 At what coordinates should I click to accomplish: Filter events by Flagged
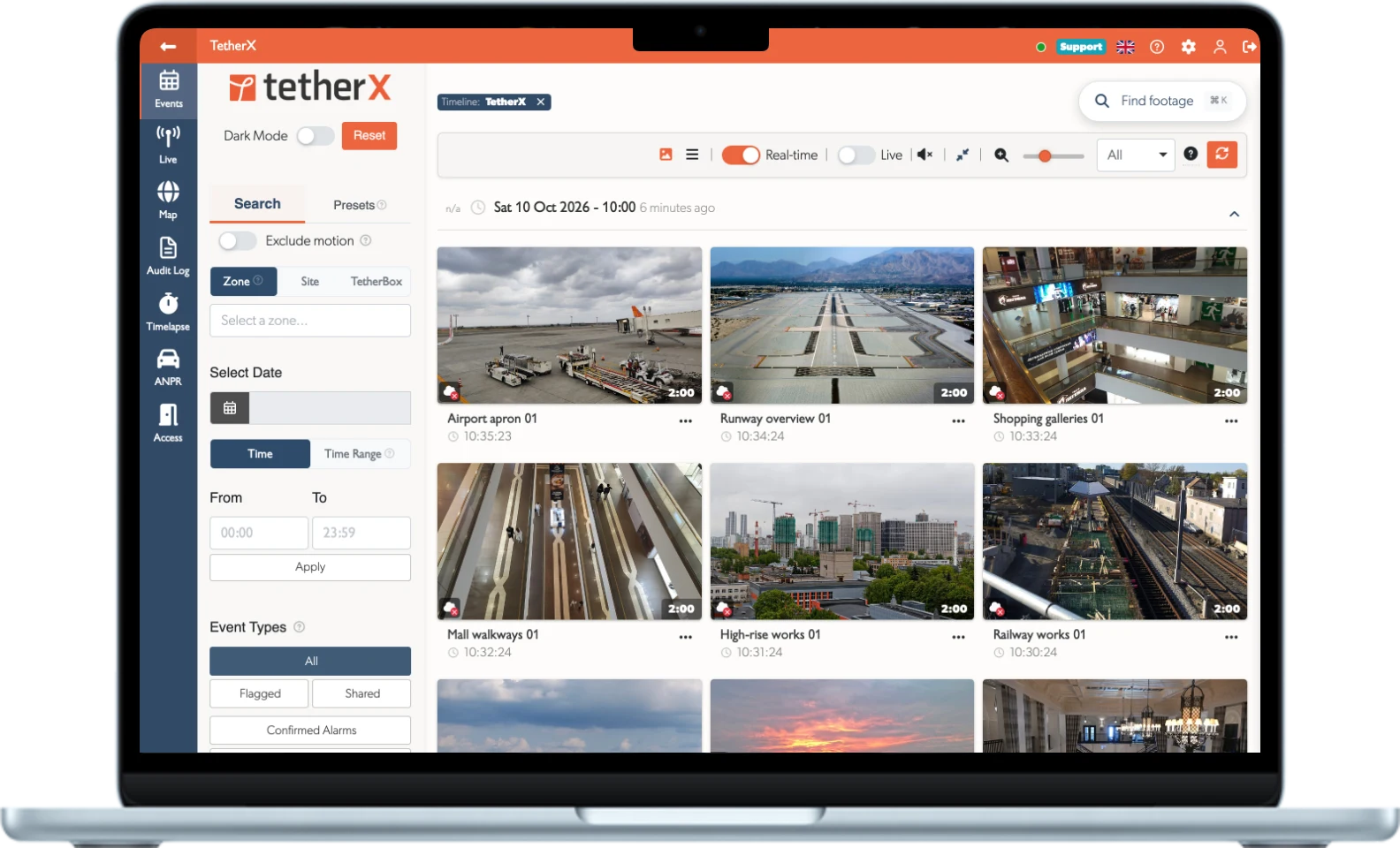click(x=260, y=693)
